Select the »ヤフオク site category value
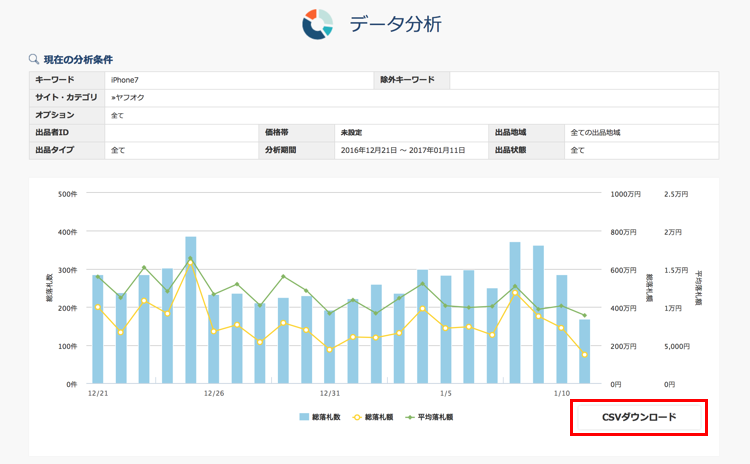 click(130, 97)
